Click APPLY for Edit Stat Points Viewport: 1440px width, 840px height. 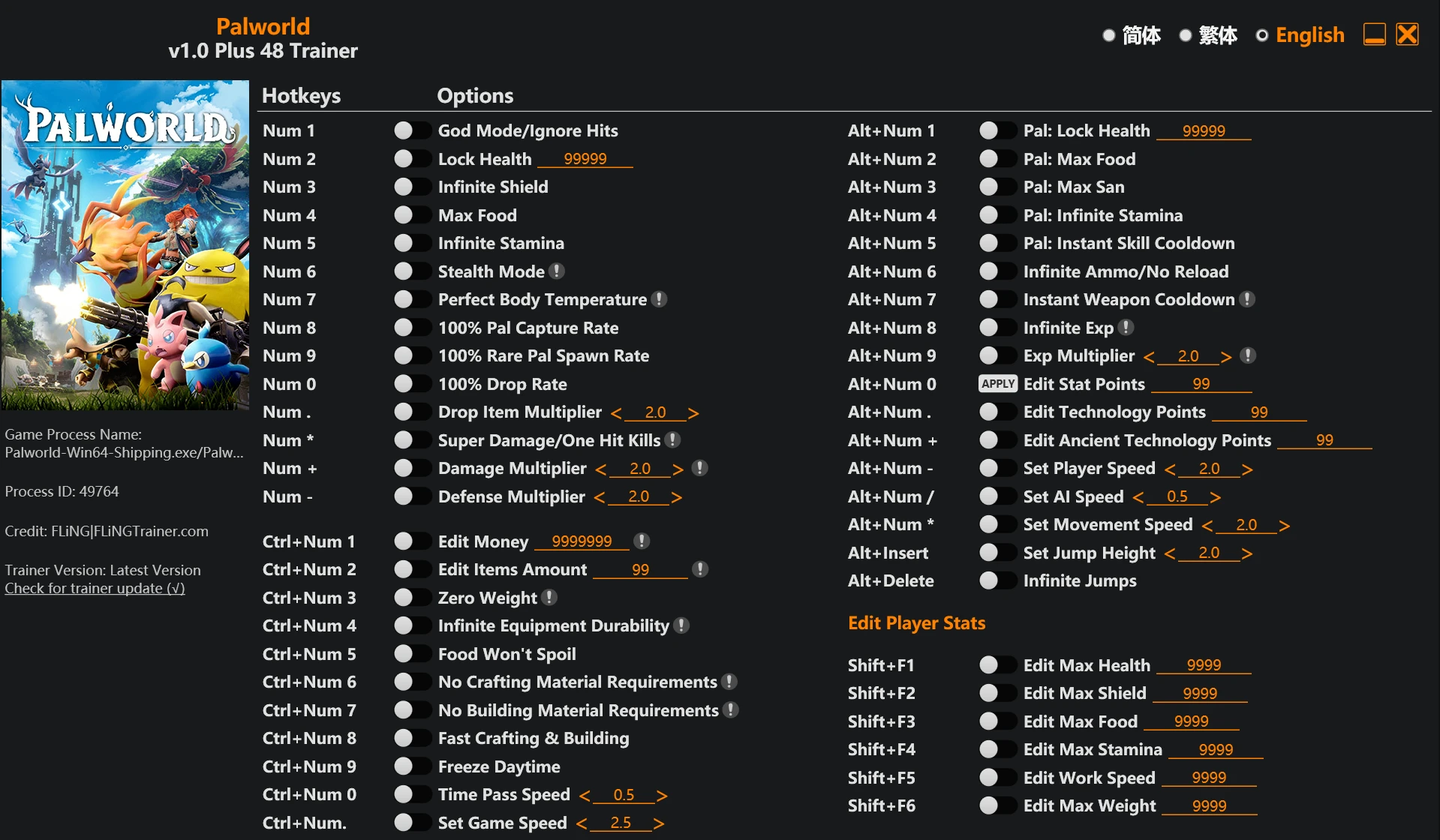(x=998, y=384)
